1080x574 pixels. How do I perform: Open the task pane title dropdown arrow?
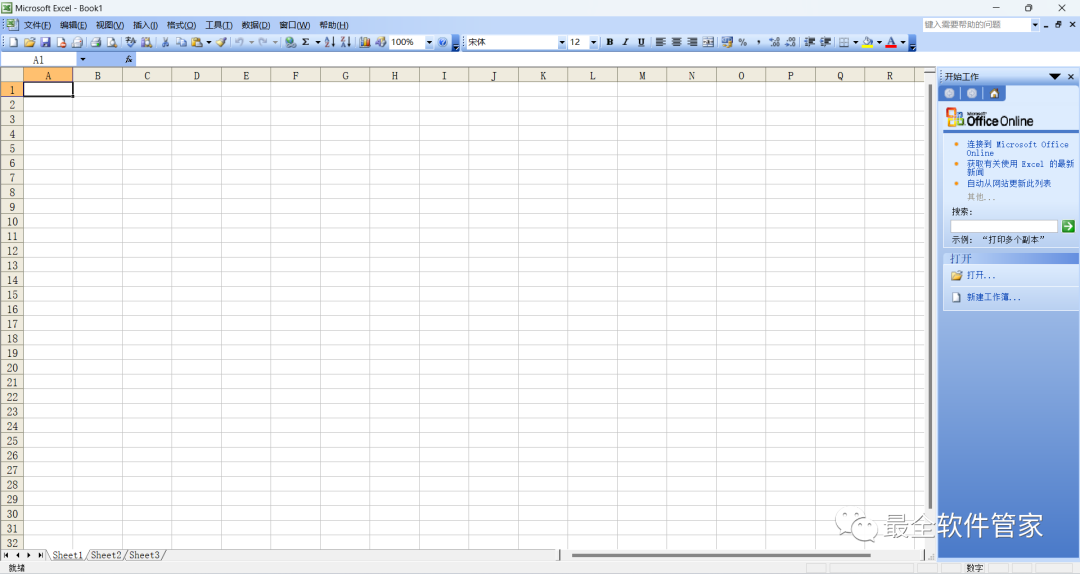tap(1055, 76)
